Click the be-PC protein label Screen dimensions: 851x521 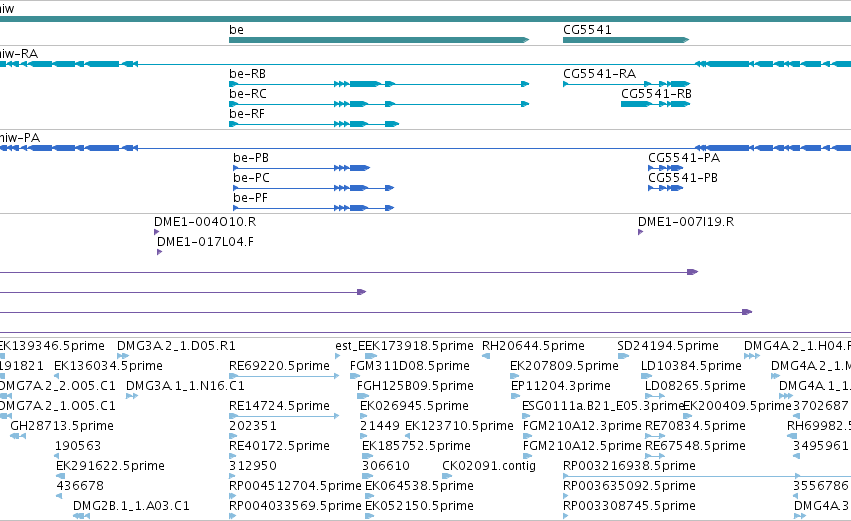tap(251, 178)
